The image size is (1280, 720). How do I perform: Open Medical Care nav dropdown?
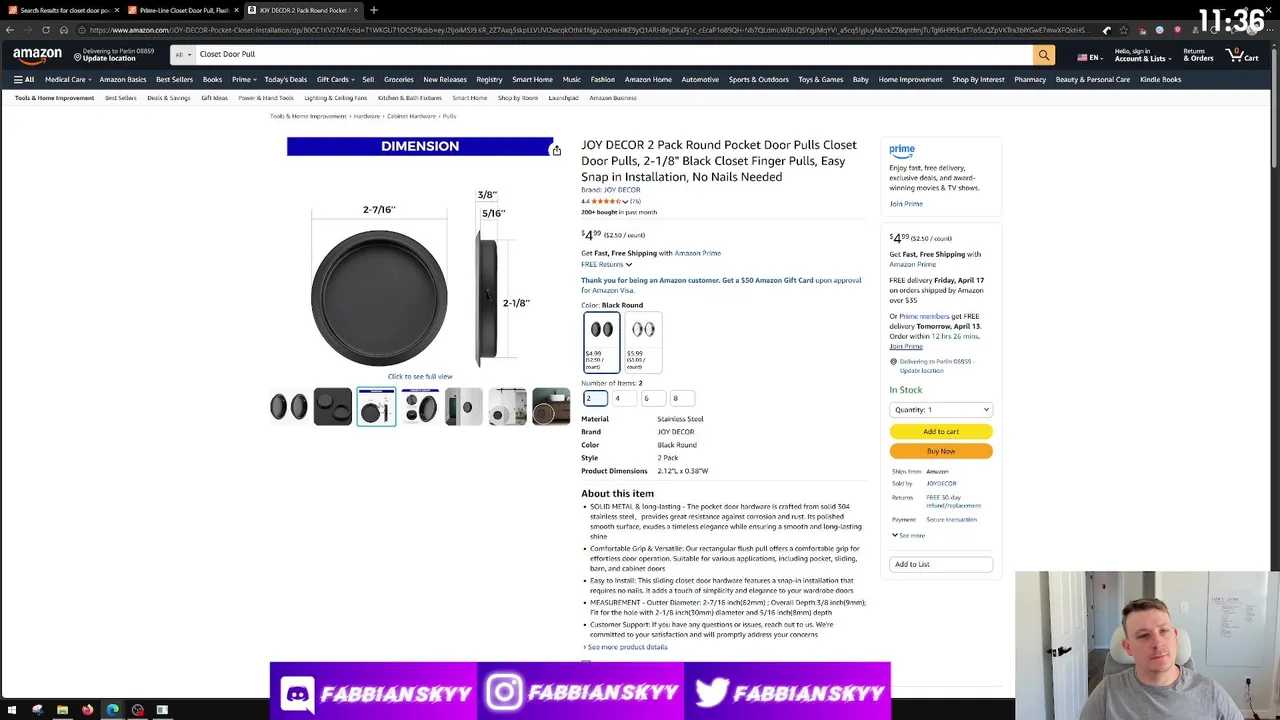[68, 79]
